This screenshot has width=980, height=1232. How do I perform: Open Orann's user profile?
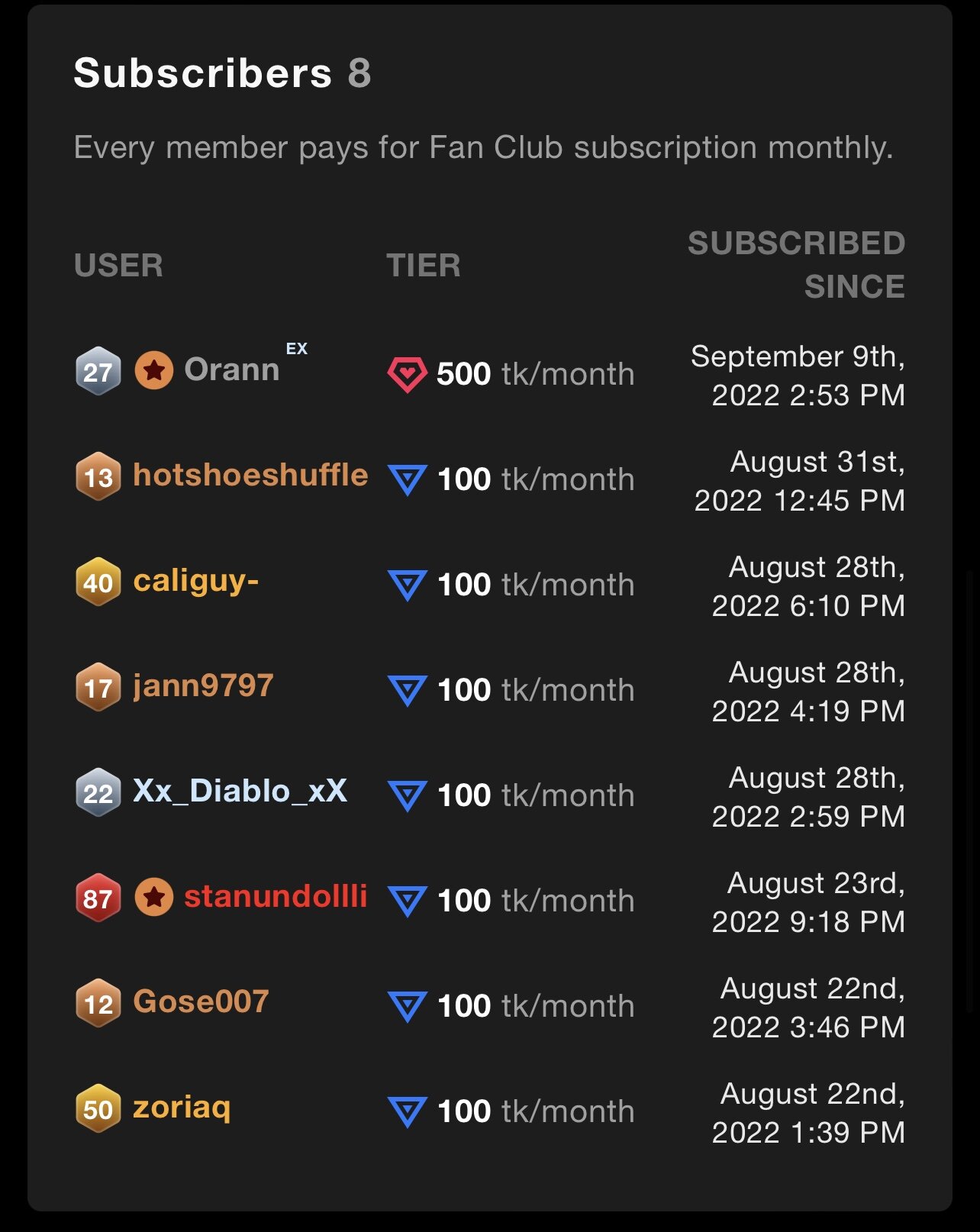coord(232,370)
